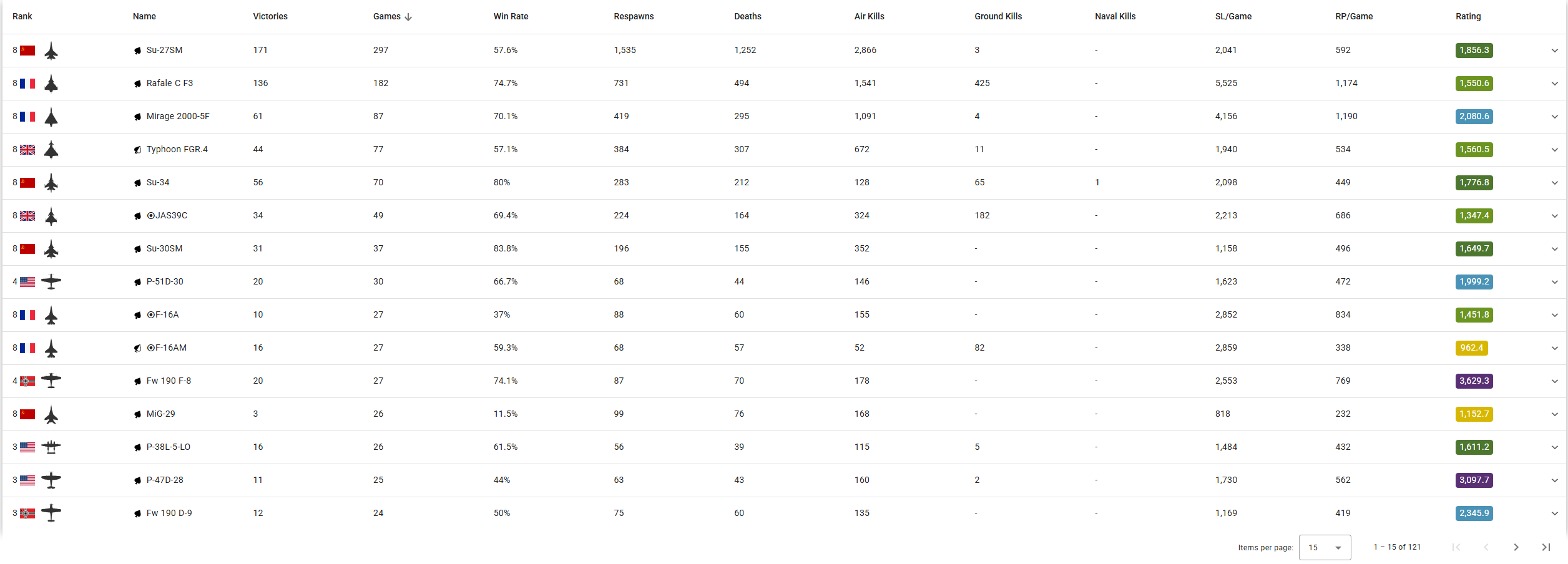
Task: Click the German flag beside Fw 190 F-8
Action: point(27,381)
